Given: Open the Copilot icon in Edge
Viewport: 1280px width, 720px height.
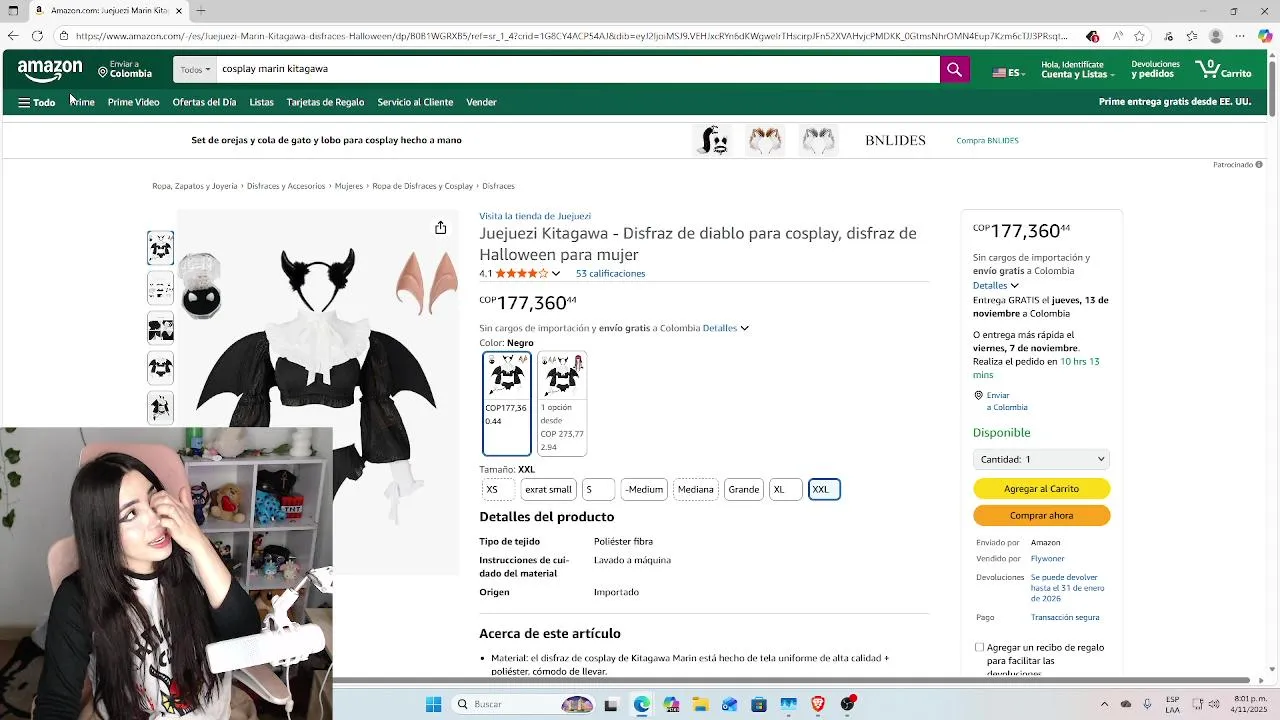Looking at the screenshot, I should [x=1266, y=36].
